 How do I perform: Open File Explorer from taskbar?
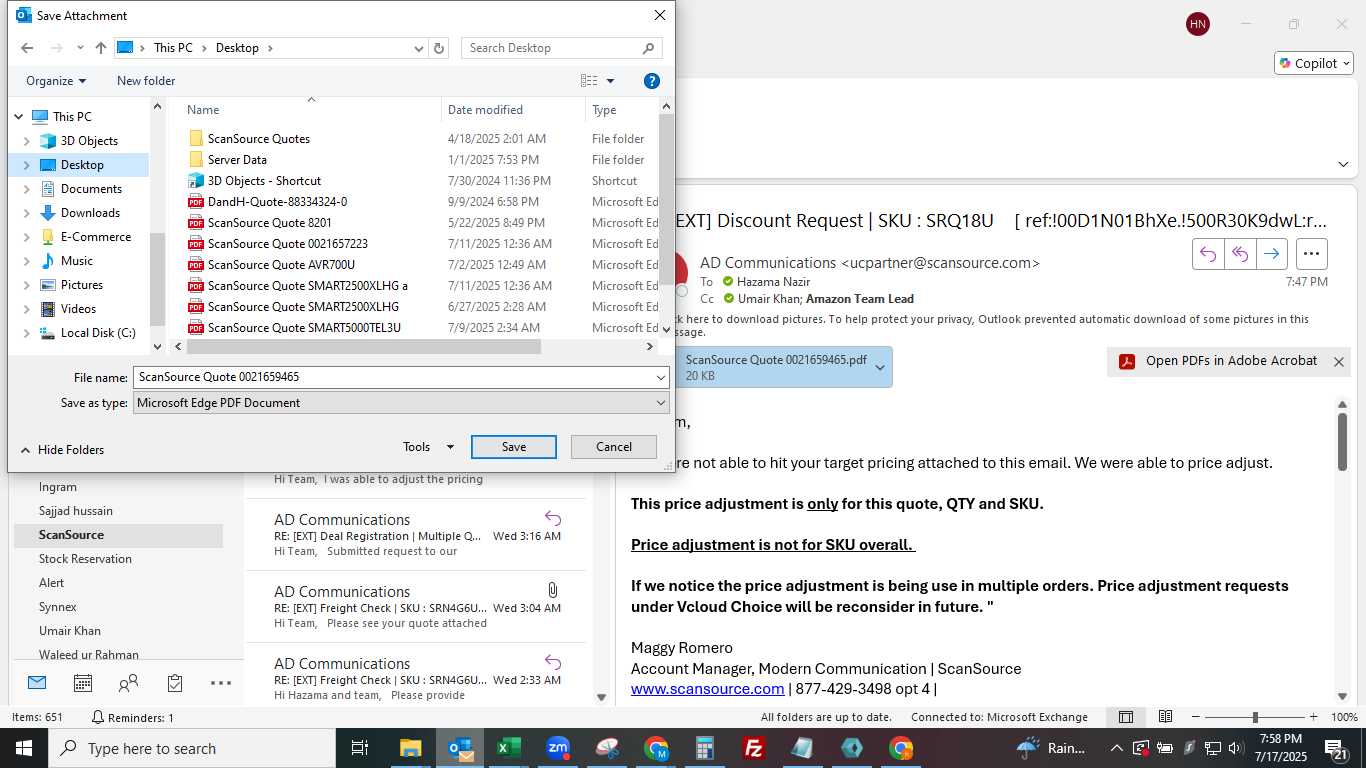(411, 748)
